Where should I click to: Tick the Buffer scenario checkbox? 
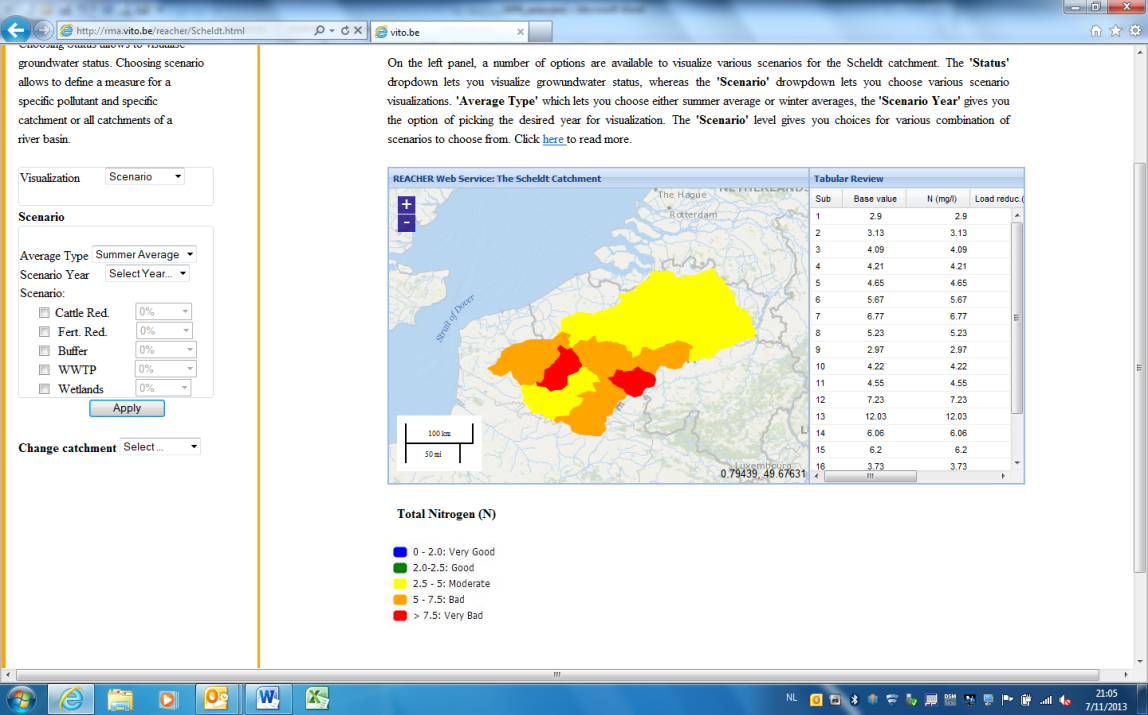(44, 351)
